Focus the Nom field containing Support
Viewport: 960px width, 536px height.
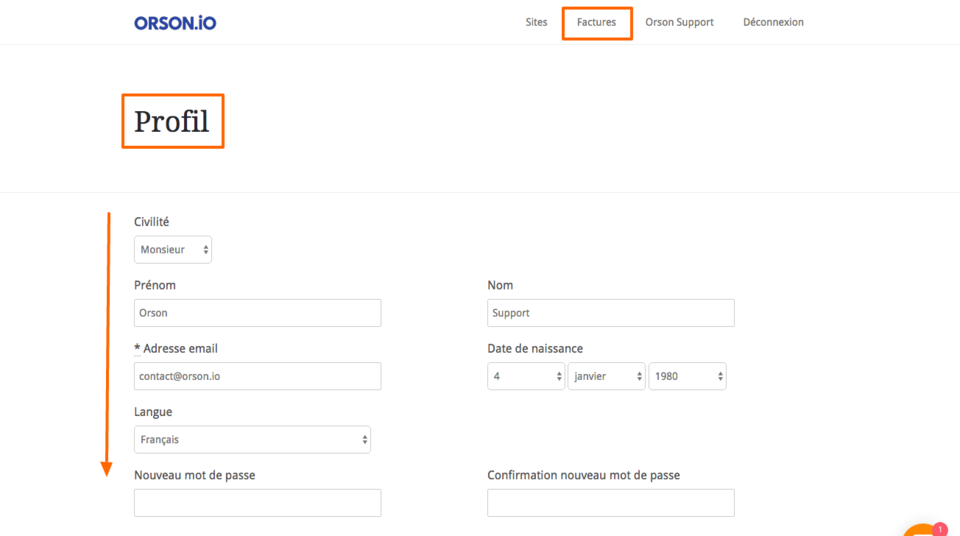tap(610, 313)
